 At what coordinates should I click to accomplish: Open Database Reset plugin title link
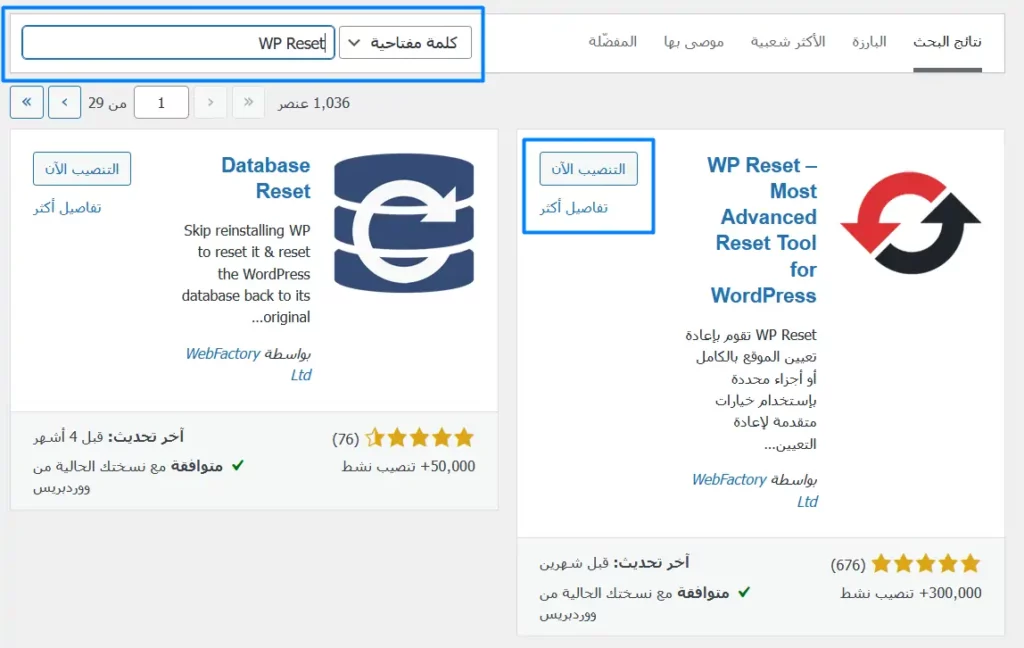click(x=266, y=178)
